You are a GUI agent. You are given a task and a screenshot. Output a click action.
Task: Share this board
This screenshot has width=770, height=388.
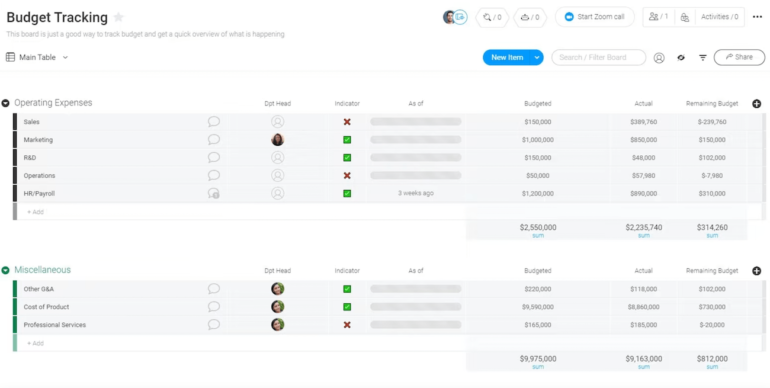click(x=739, y=57)
